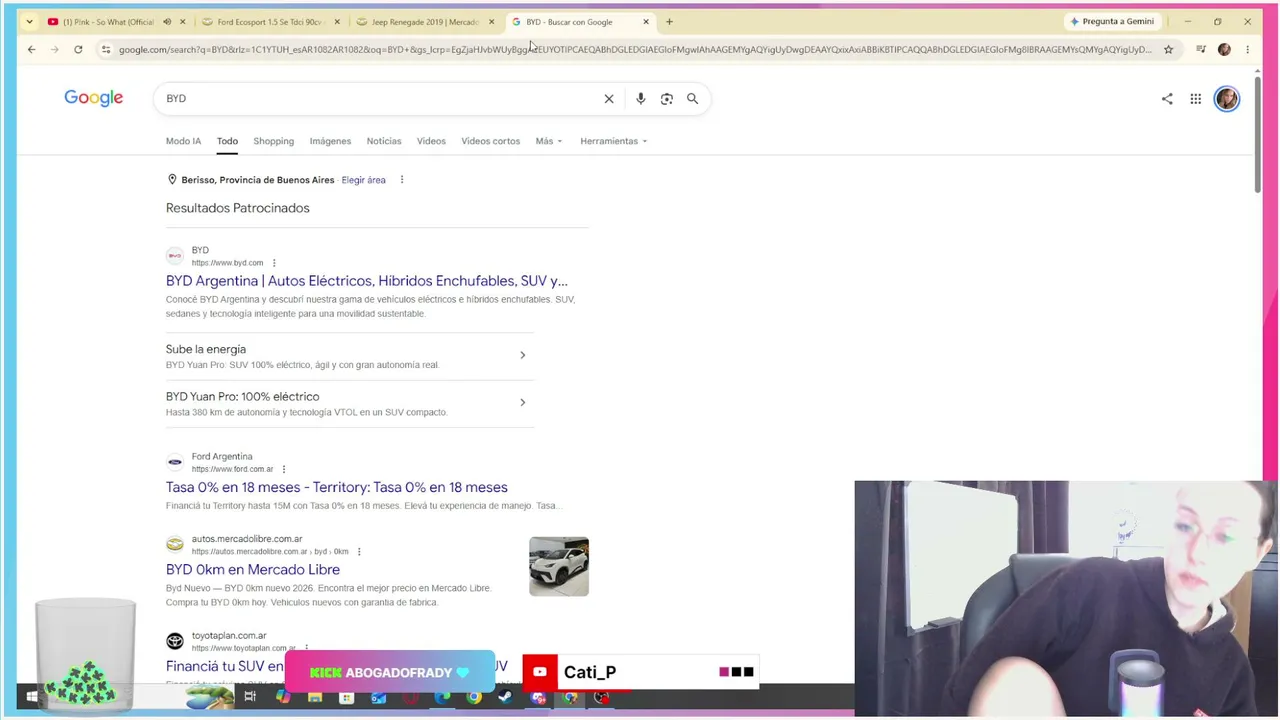Open the Chrome three-dot menu

point(1247,49)
